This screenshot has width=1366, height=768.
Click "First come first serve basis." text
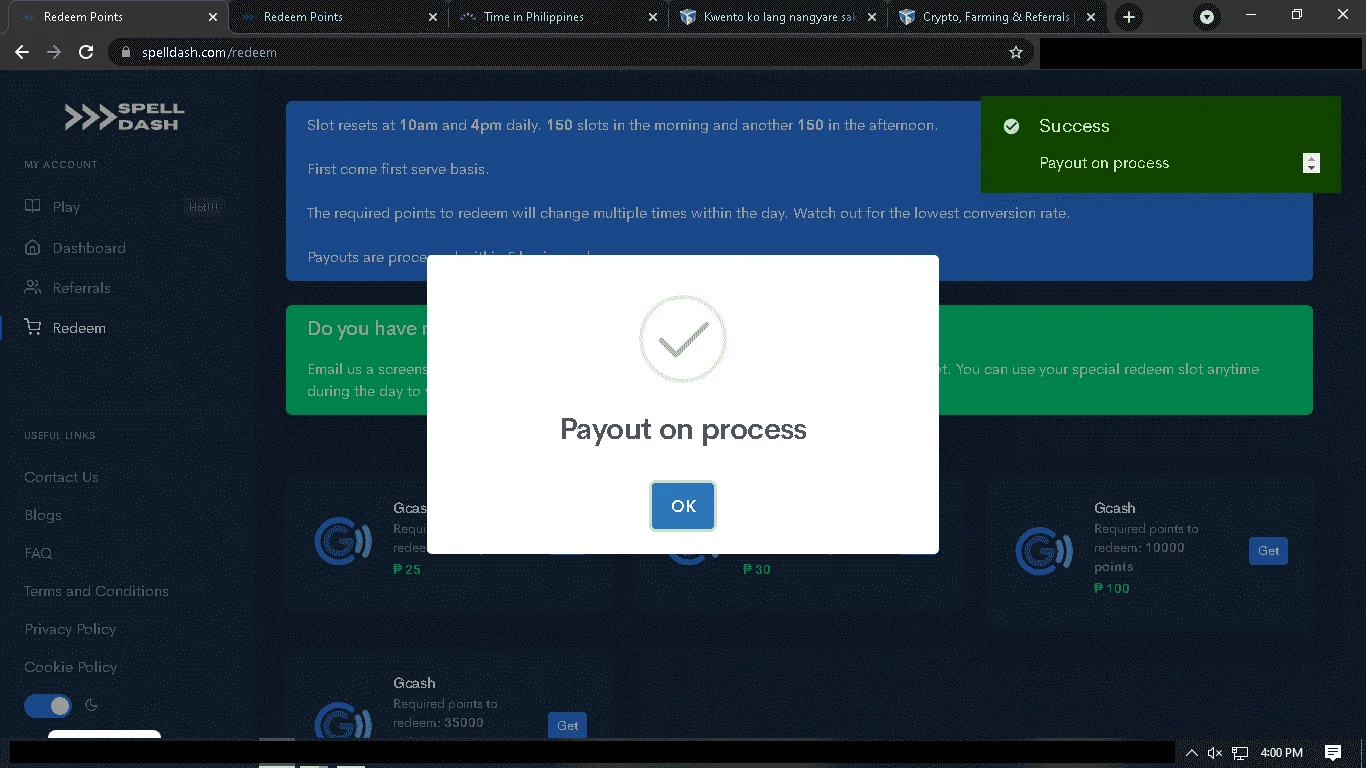(398, 169)
